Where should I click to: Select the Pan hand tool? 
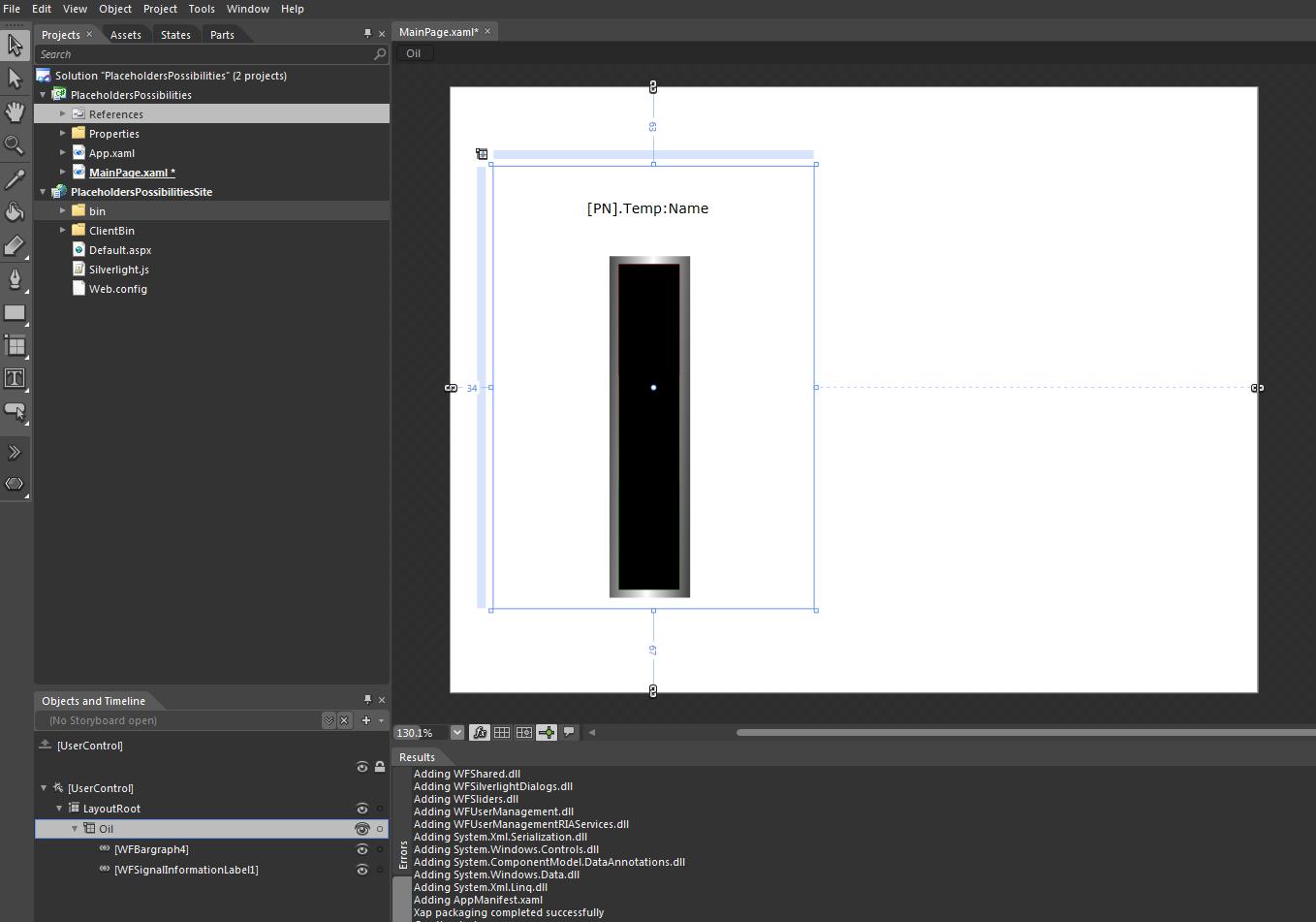tap(15, 111)
